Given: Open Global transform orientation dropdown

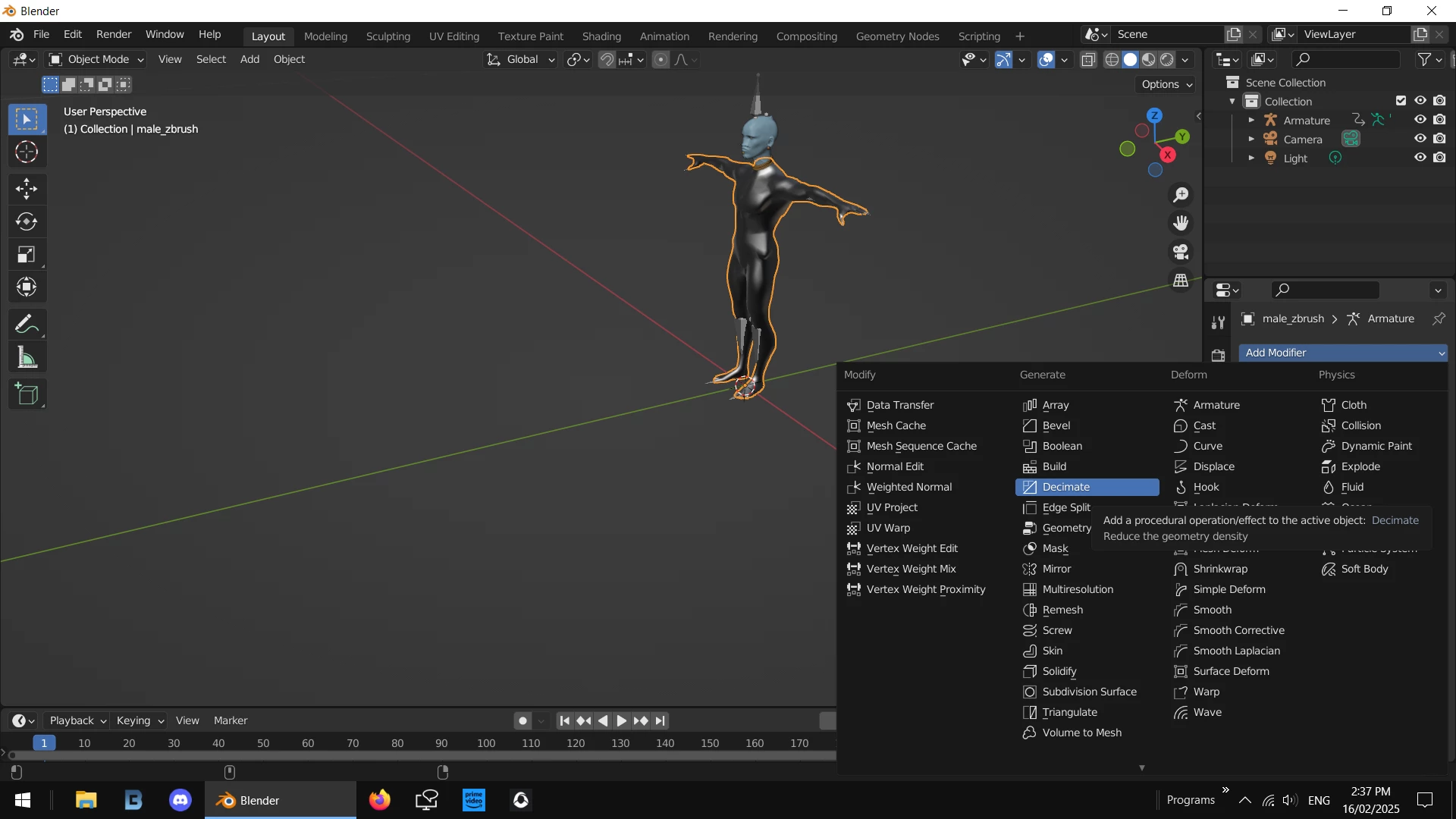Looking at the screenshot, I should click(x=522, y=59).
